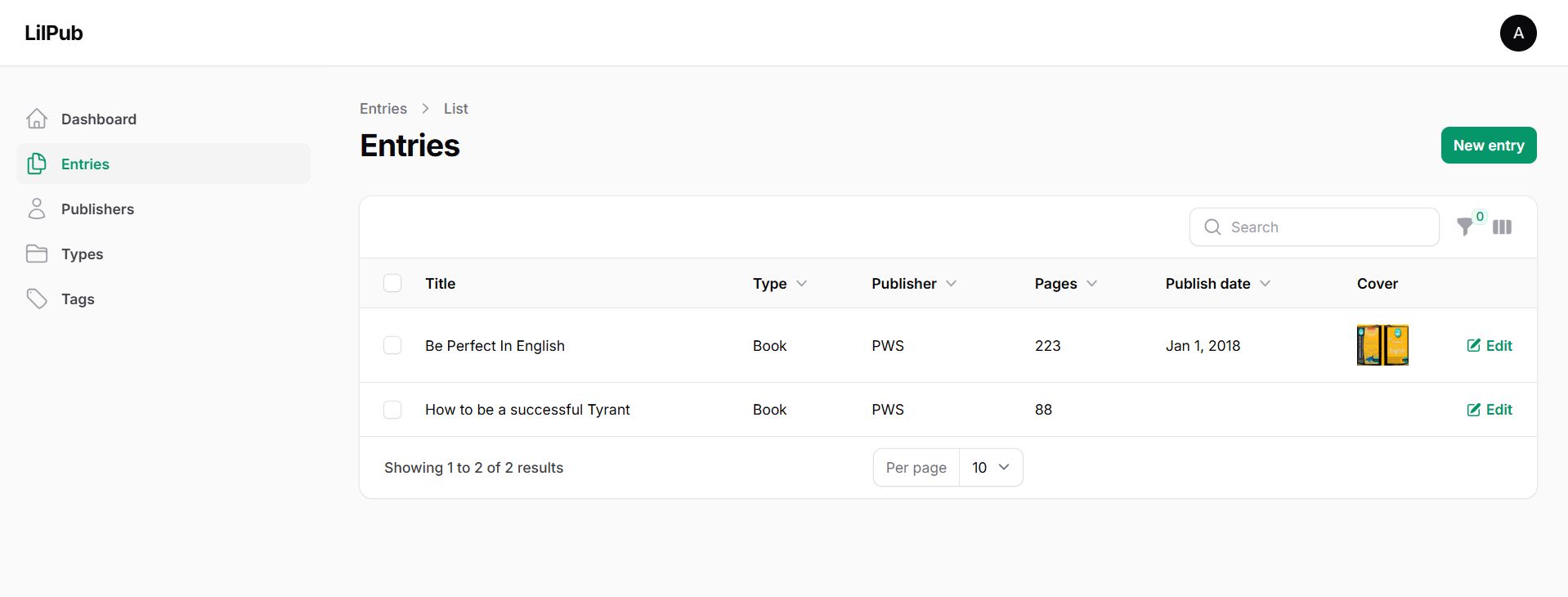The image size is (1568, 597).
Task: Click the magnifier icon in search
Action: (x=1212, y=227)
